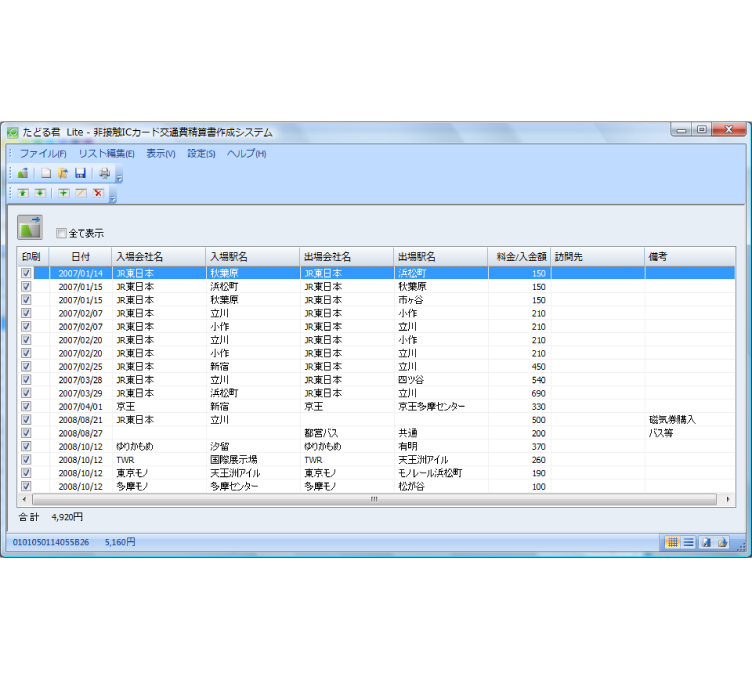Expand the second toolbar overflow options arrow
This screenshot has width=752, height=680.
point(113,199)
